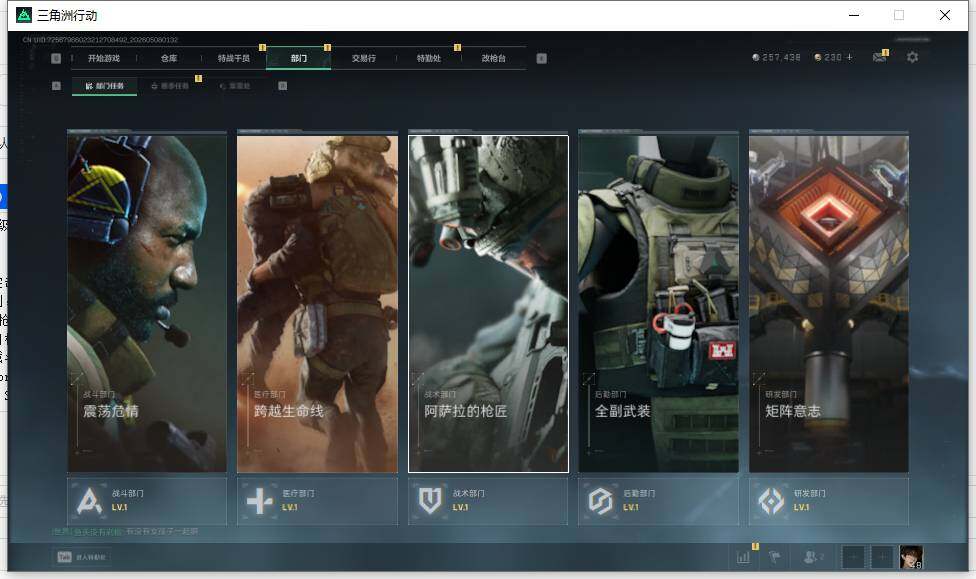Switch to the 改枪台 tab
The image size is (976, 579).
tap(494, 58)
